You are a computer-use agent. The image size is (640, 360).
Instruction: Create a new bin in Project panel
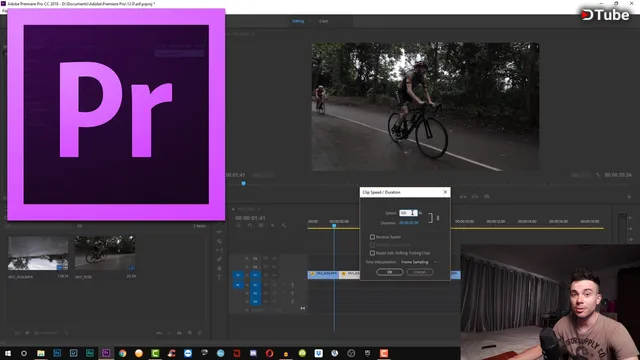(x=180, y=333)
